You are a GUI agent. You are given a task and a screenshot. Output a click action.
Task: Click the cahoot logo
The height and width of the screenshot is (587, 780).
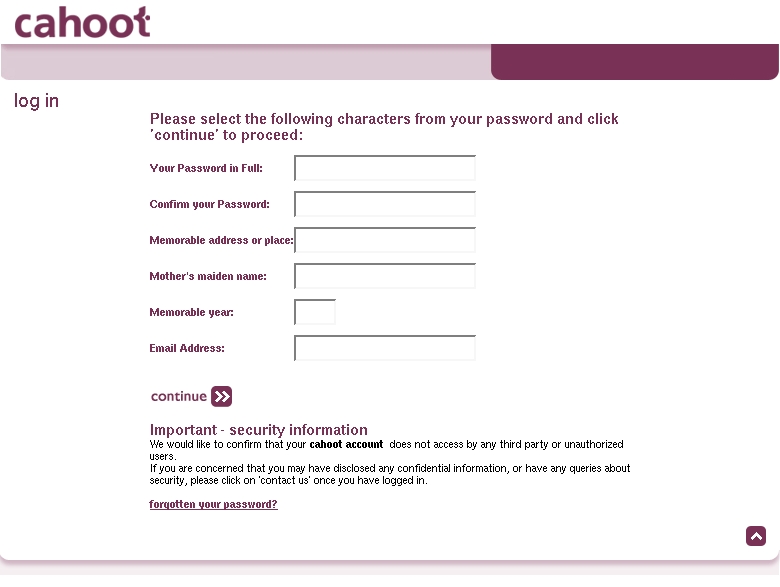point(82,22)
